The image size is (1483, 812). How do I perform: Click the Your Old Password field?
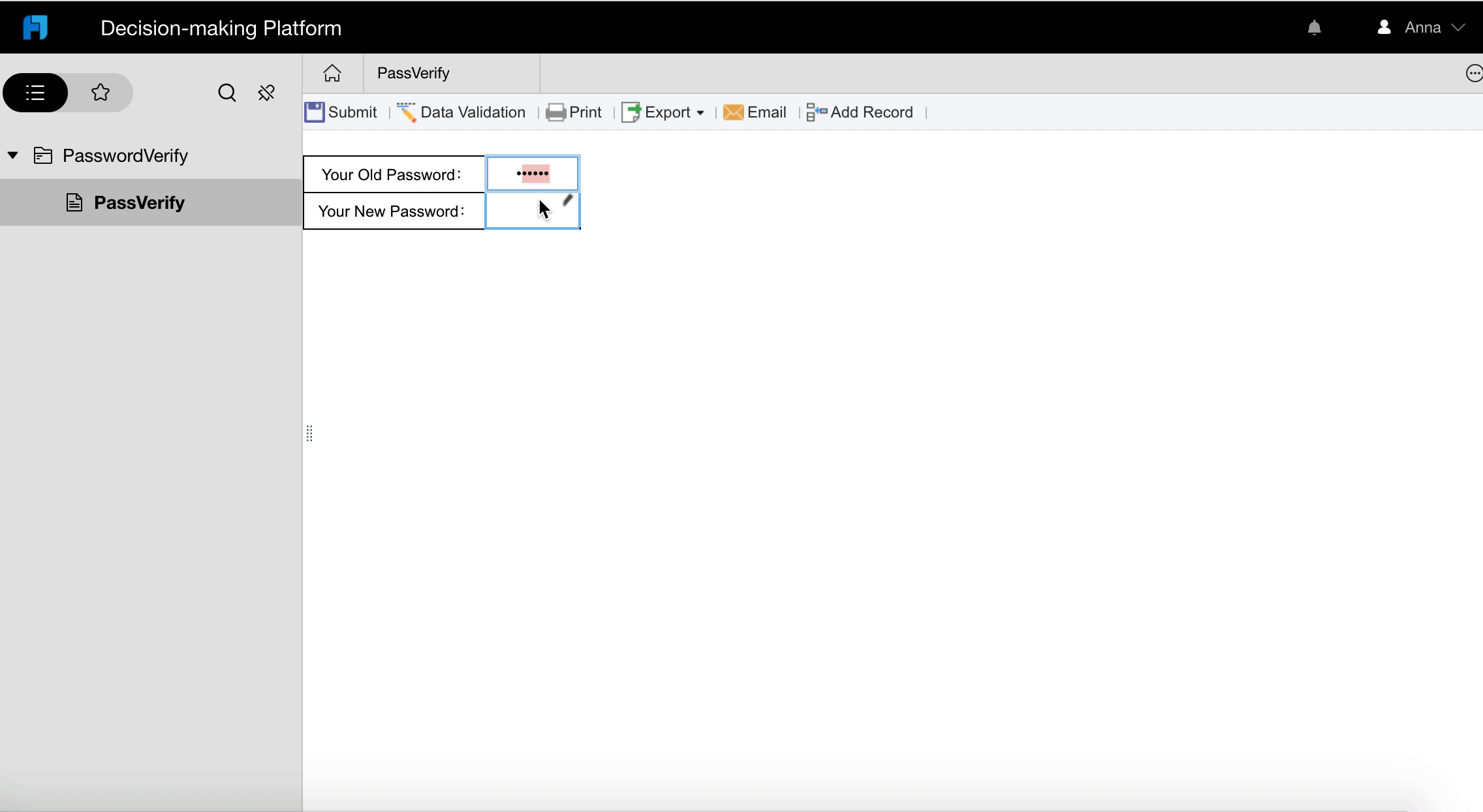pos(532,173)
